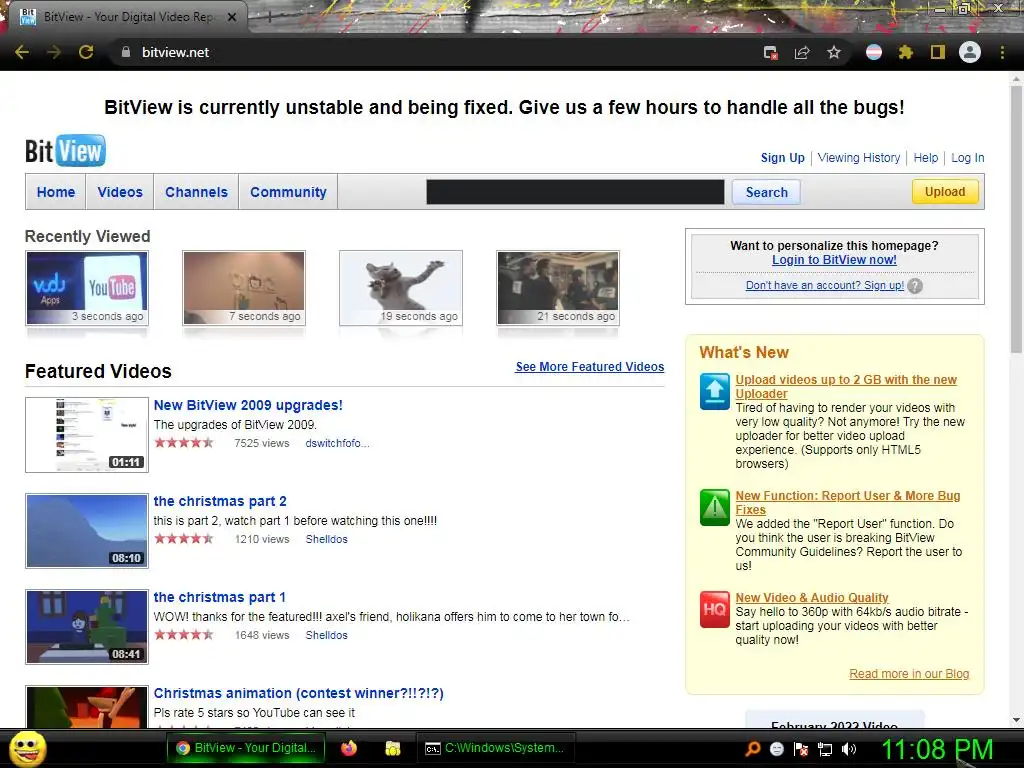Open Shelldos link under christmas part 2
1024x768 pixels.
click(327, 539)
